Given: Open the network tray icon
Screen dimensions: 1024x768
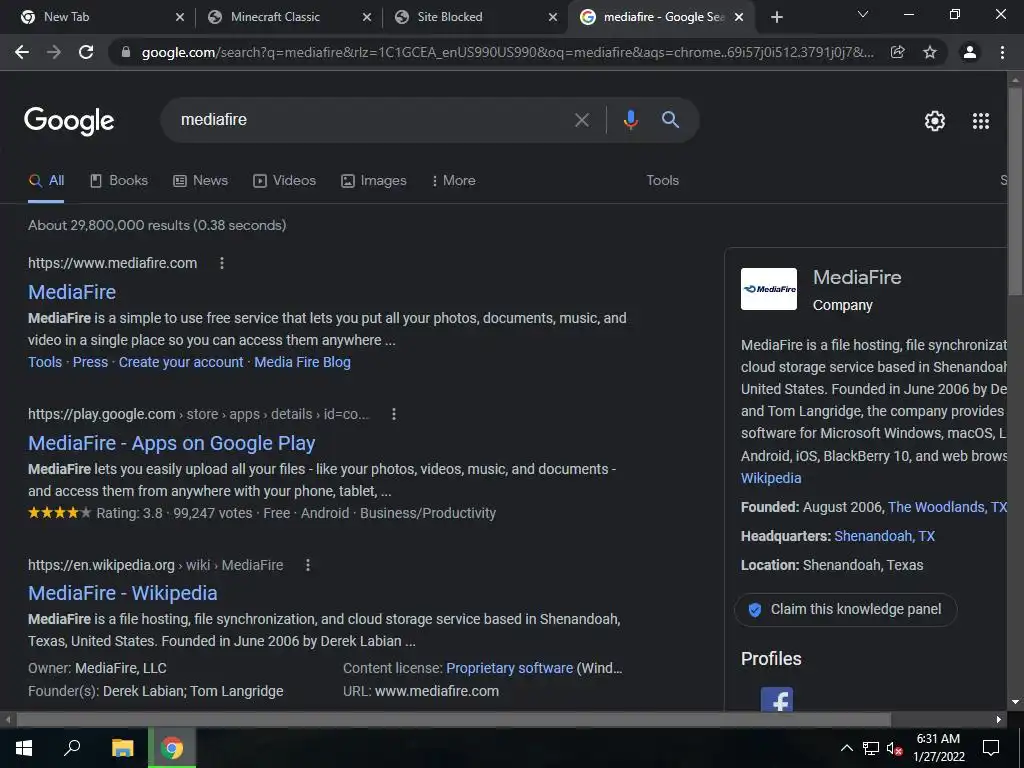Looking at the screenshot, I should pyautogui.click(x=871, y=748).
